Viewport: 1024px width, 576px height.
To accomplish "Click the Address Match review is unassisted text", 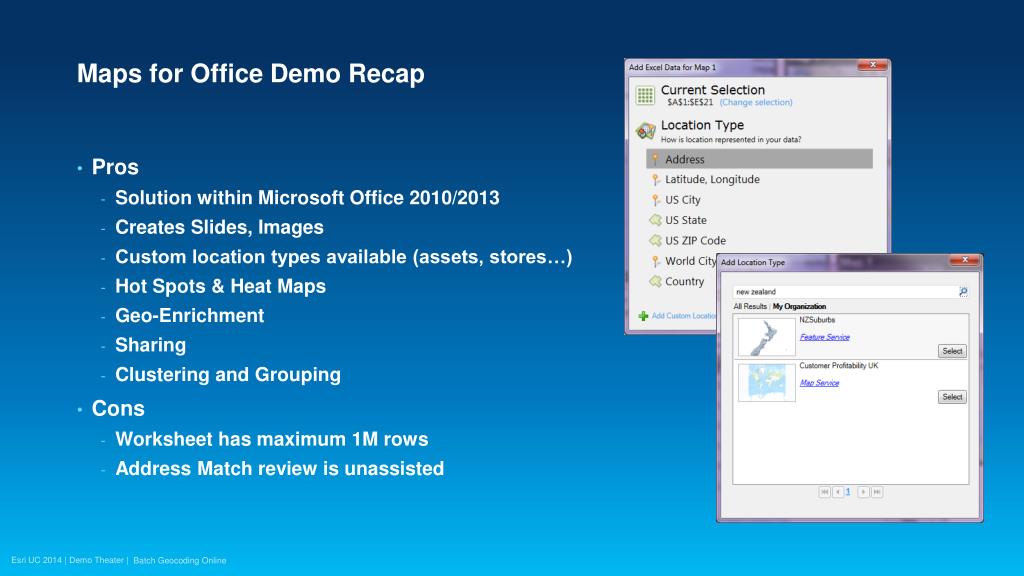I will [280, 468].
